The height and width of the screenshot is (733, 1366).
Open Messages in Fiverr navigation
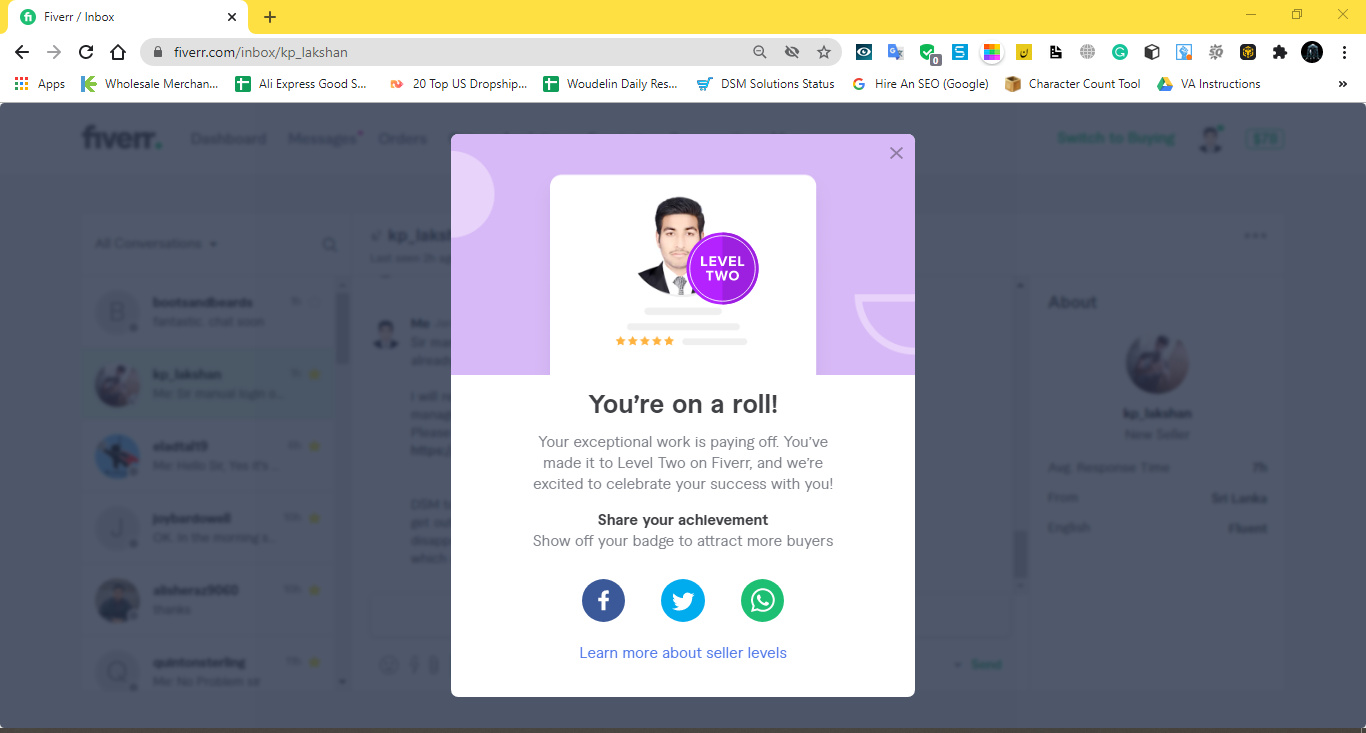[x=322, y=138]
